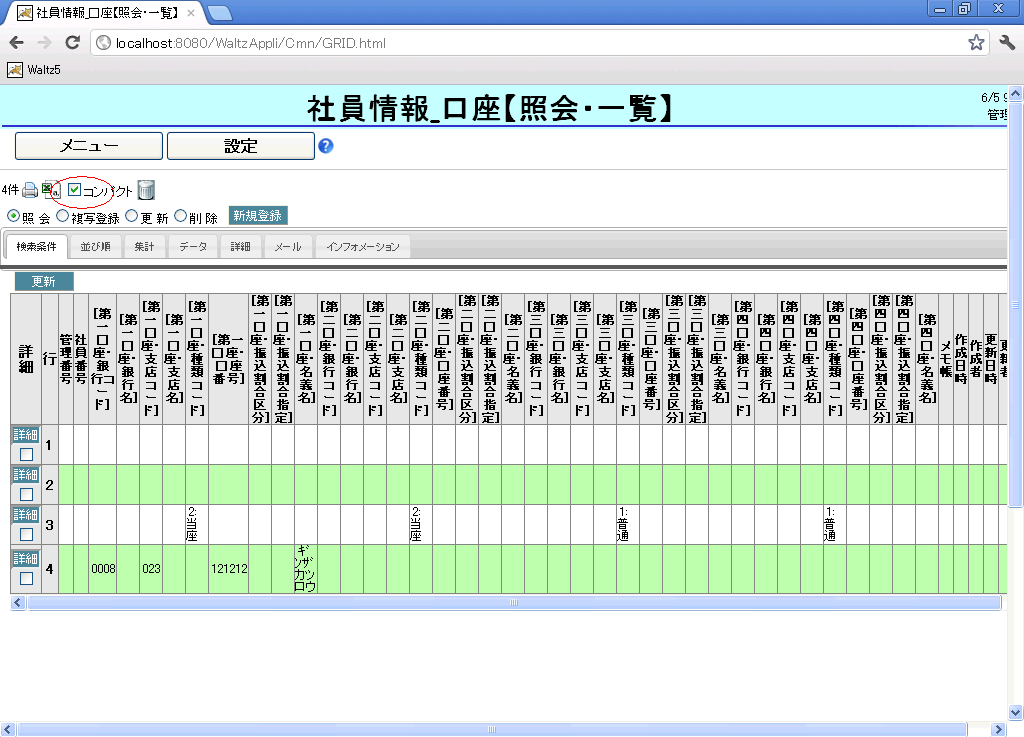Screen dimensions: 1024x737
Task: Open Chrome's wrench settings menu
Action: [x=1006, y=43]
